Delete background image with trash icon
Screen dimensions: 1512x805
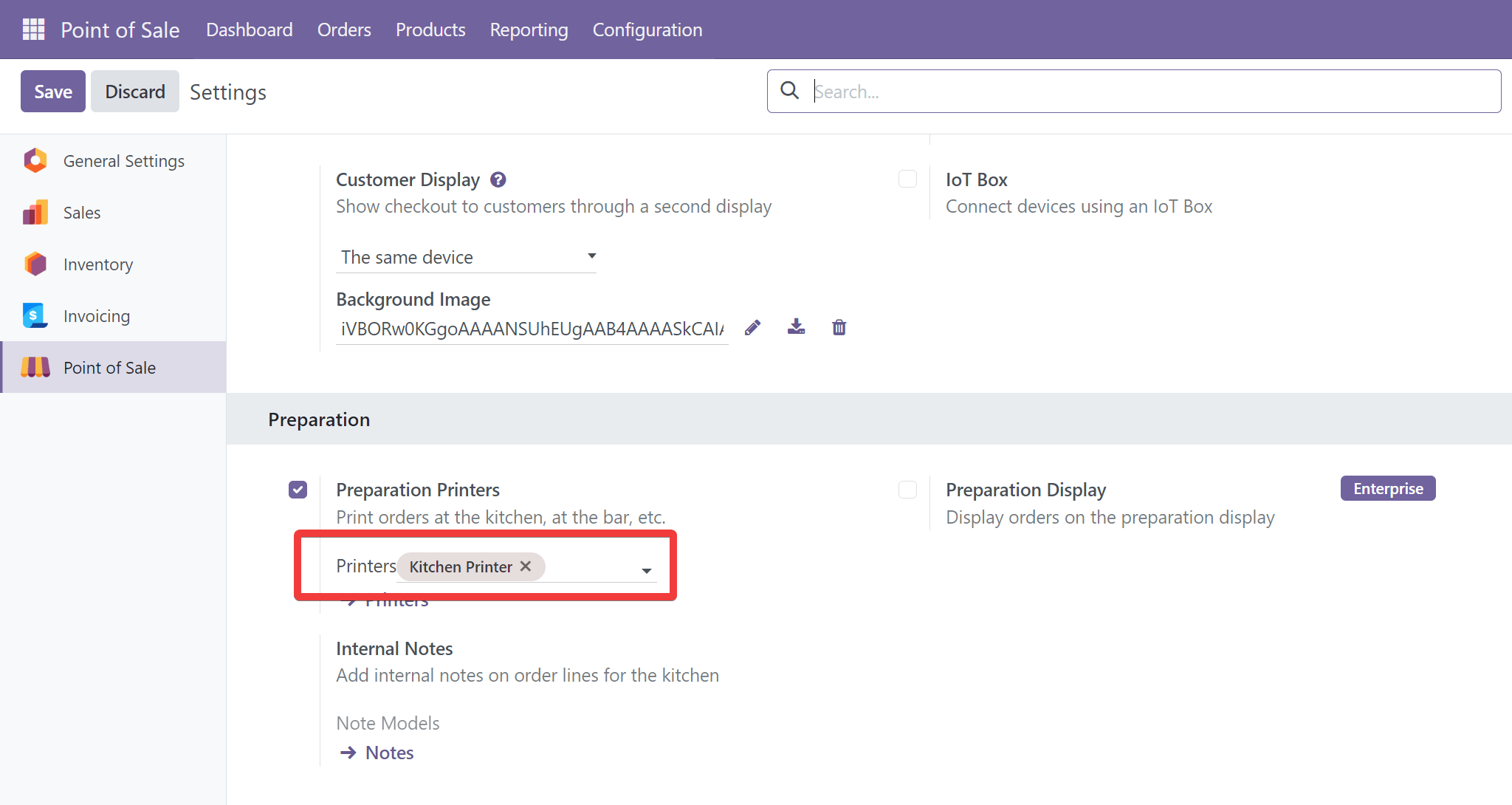pyautogui.click(x=839, y=327)
